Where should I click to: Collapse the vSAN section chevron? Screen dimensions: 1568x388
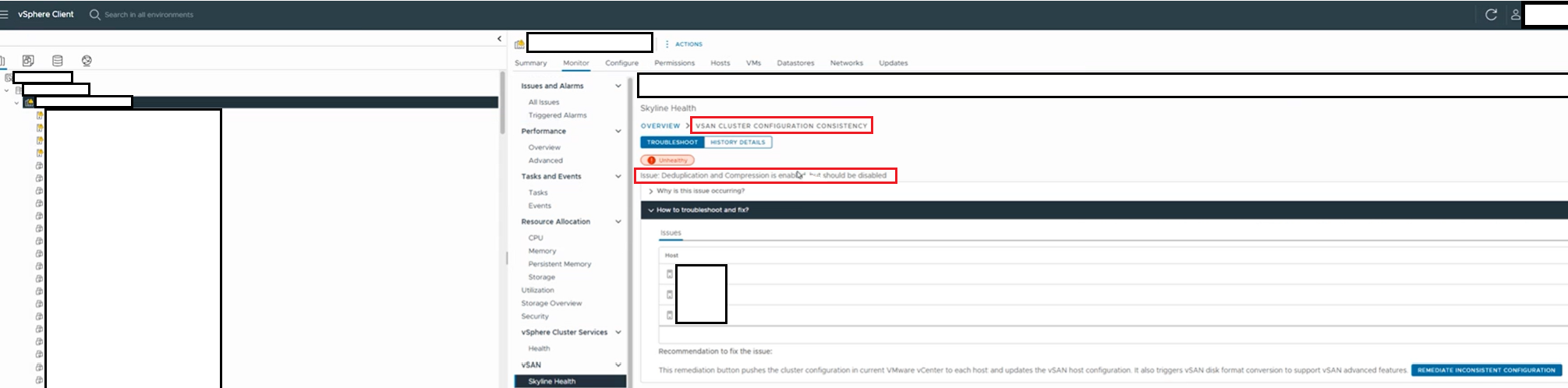618,365
